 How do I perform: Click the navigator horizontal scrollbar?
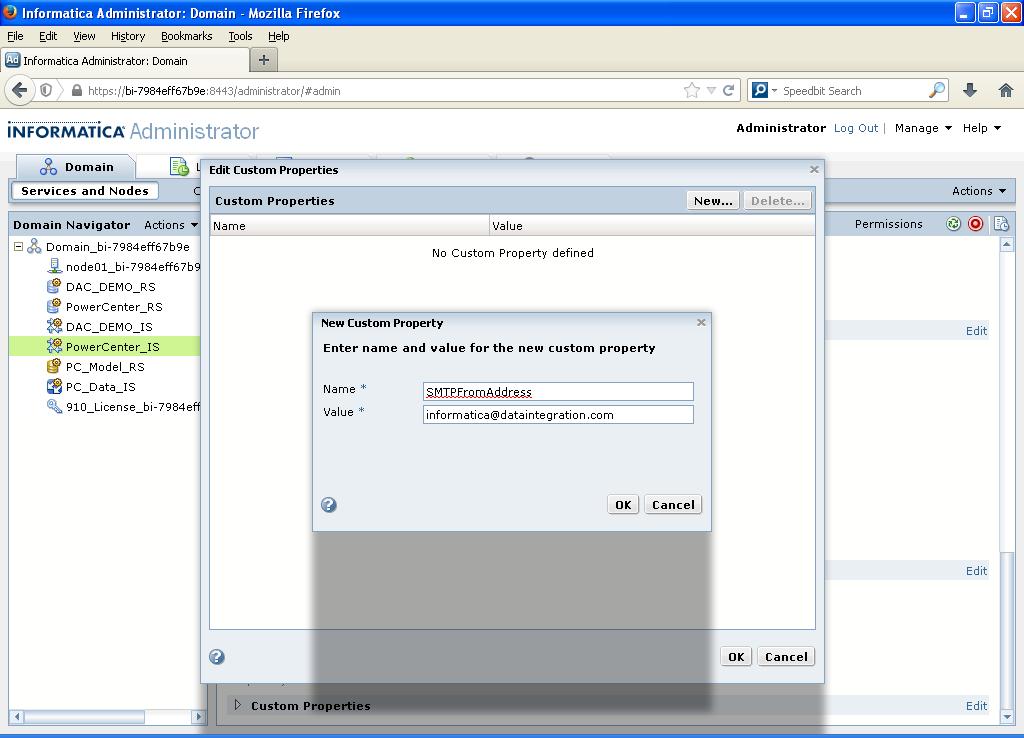pyautogui.click(x=108, y=716)
